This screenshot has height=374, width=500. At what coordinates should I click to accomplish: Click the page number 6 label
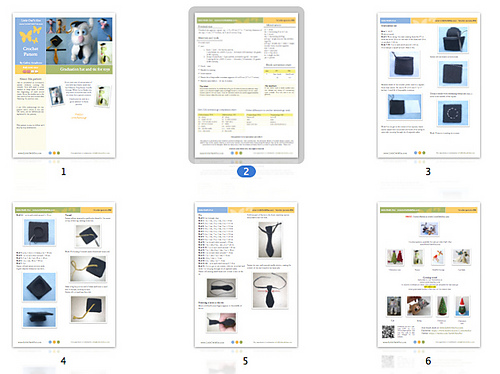(x=428, y=361)
